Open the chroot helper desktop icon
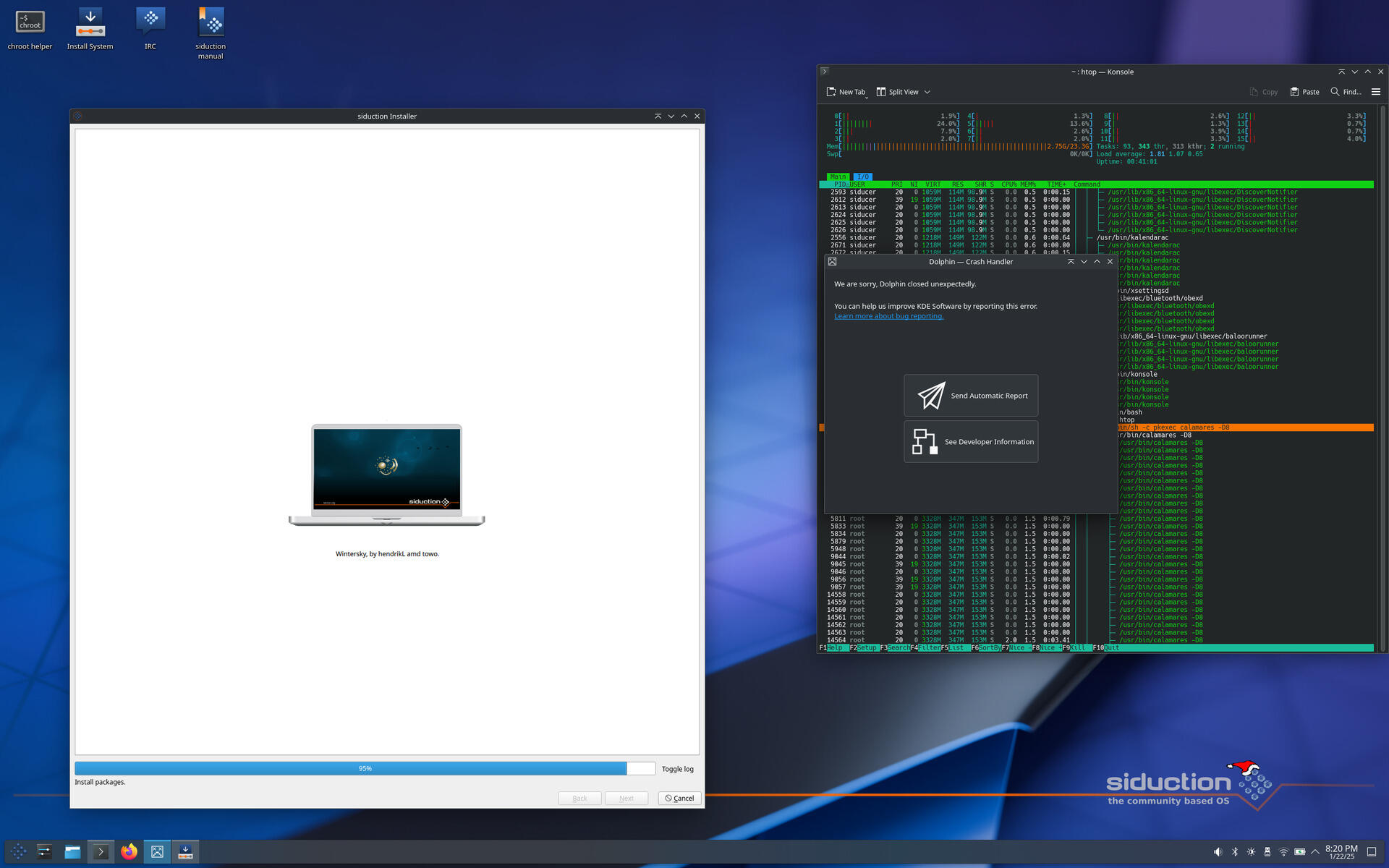The width and height of the screenshot is (1389, 868). (x=30, y=30)
